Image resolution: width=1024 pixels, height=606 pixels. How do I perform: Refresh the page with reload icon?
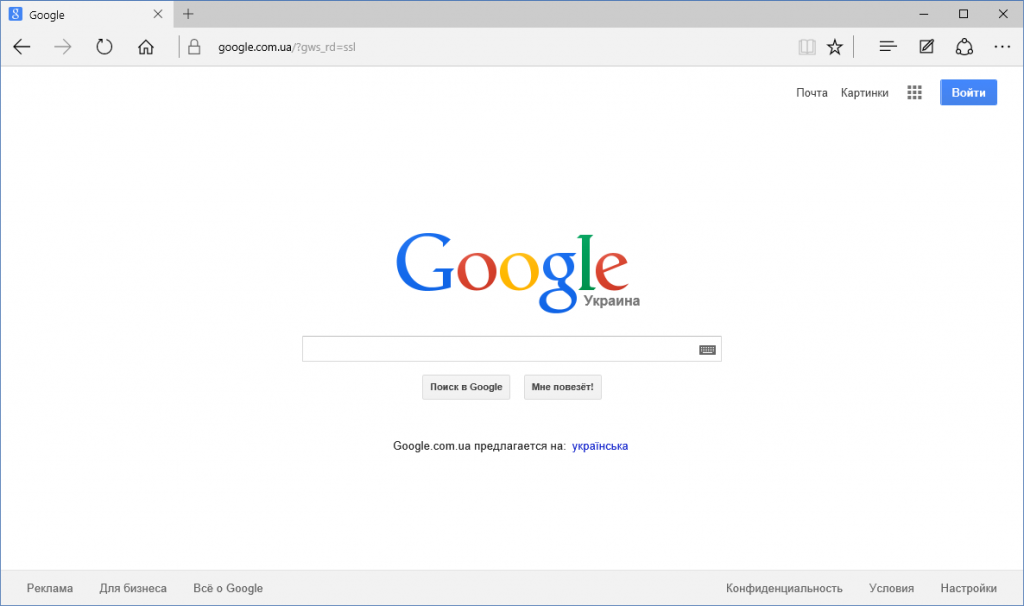pyautogui.click(x=104, y=47)
